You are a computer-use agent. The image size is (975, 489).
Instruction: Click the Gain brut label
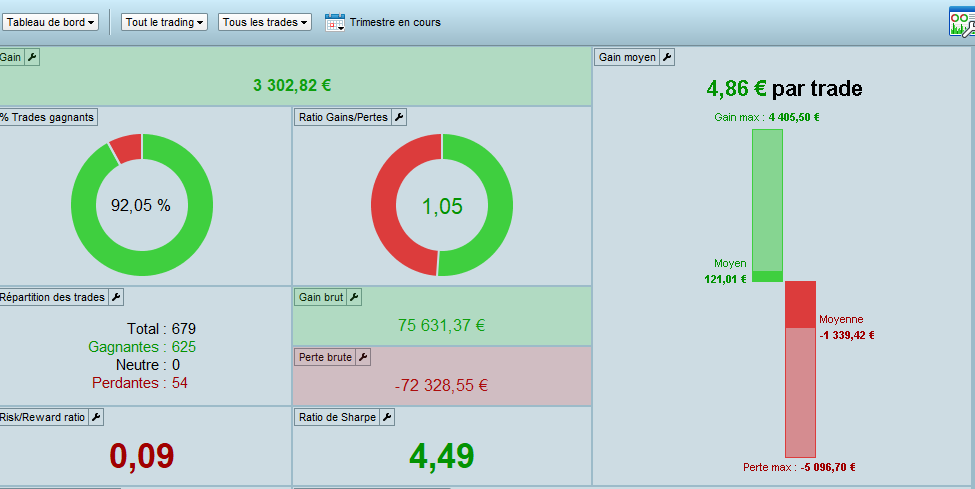(x=321, y=297)
